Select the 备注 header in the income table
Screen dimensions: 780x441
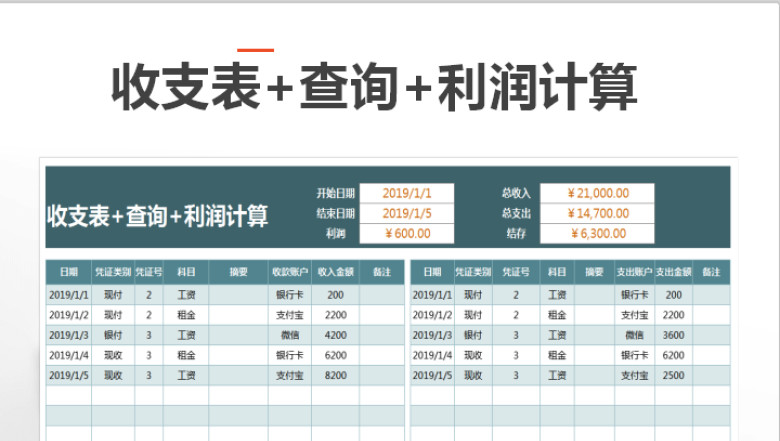tap(382, 272)
